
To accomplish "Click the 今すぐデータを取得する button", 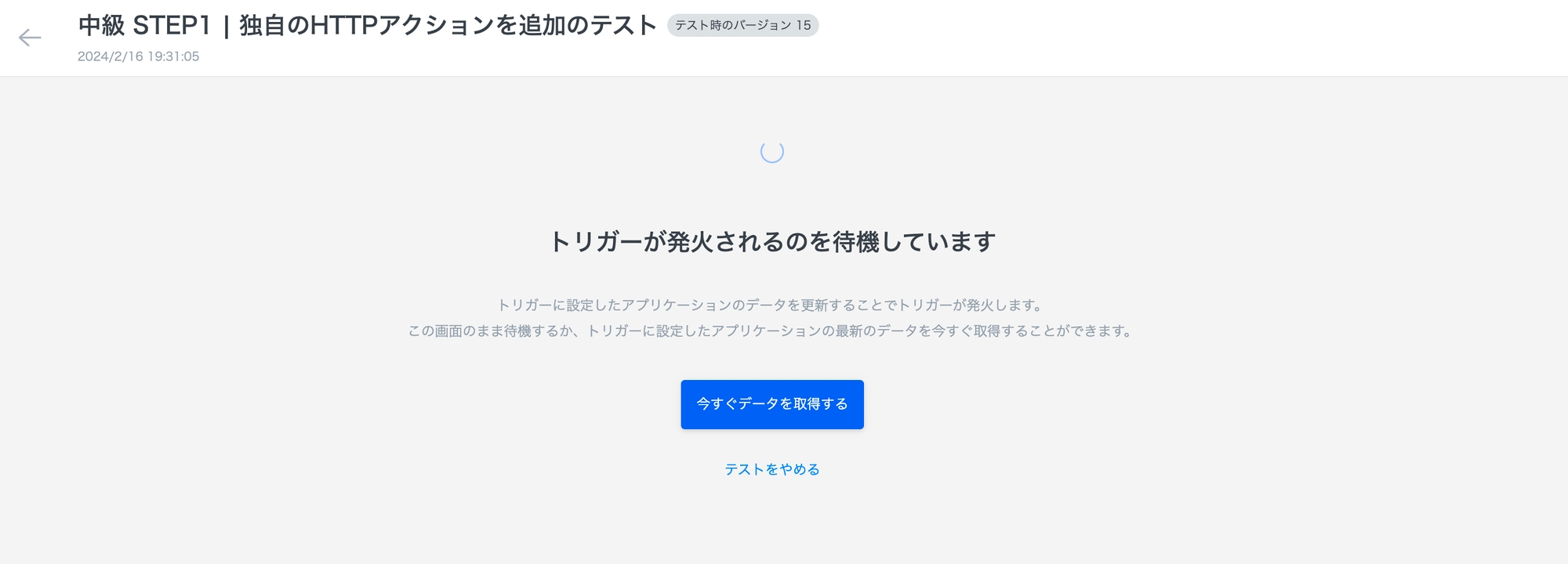I will (x=772, y=404).
